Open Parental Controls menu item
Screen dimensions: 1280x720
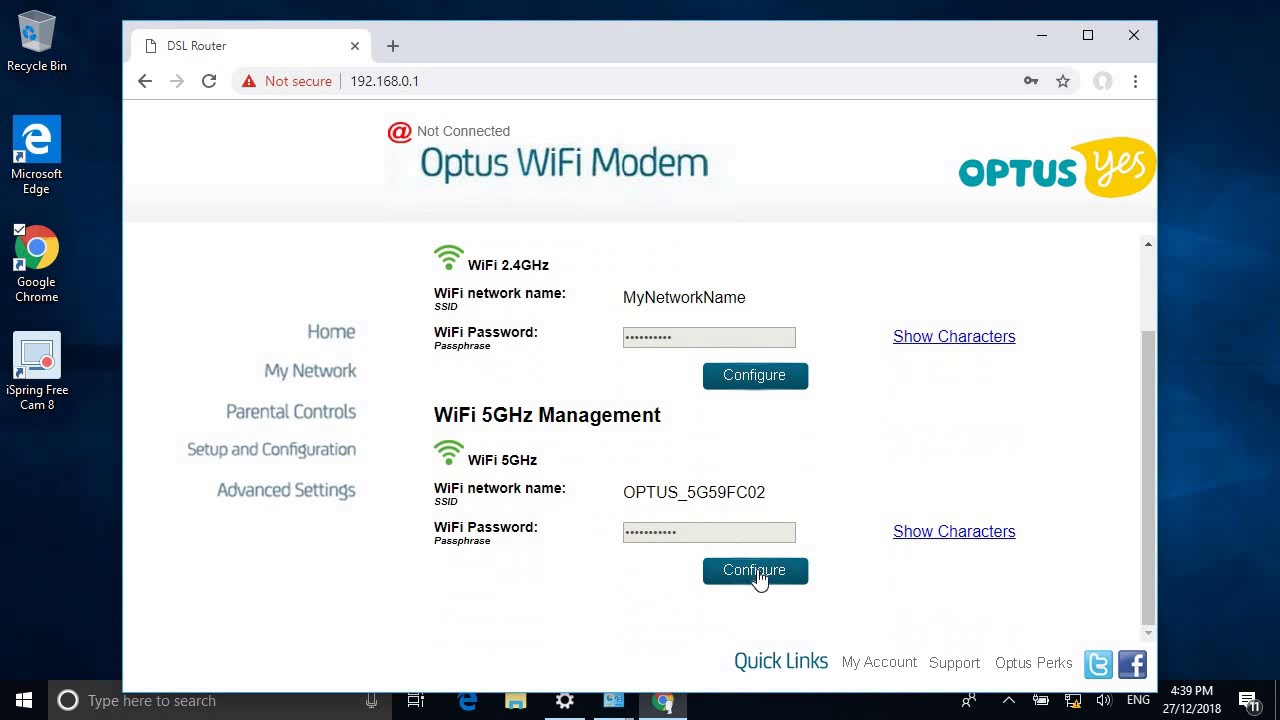pyautogui.click(x=291, y=412)
